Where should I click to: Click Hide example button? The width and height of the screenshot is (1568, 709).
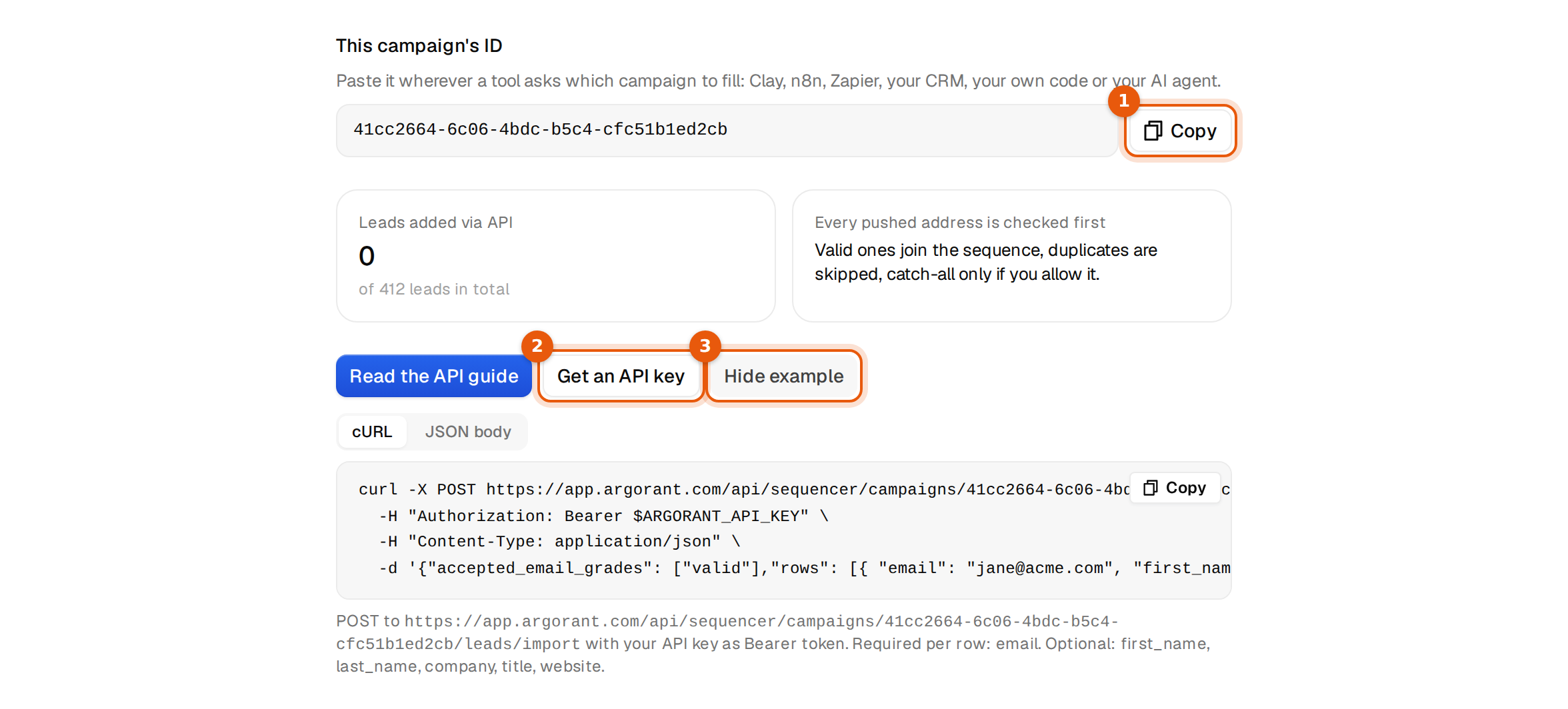click(x=784, y=376)
